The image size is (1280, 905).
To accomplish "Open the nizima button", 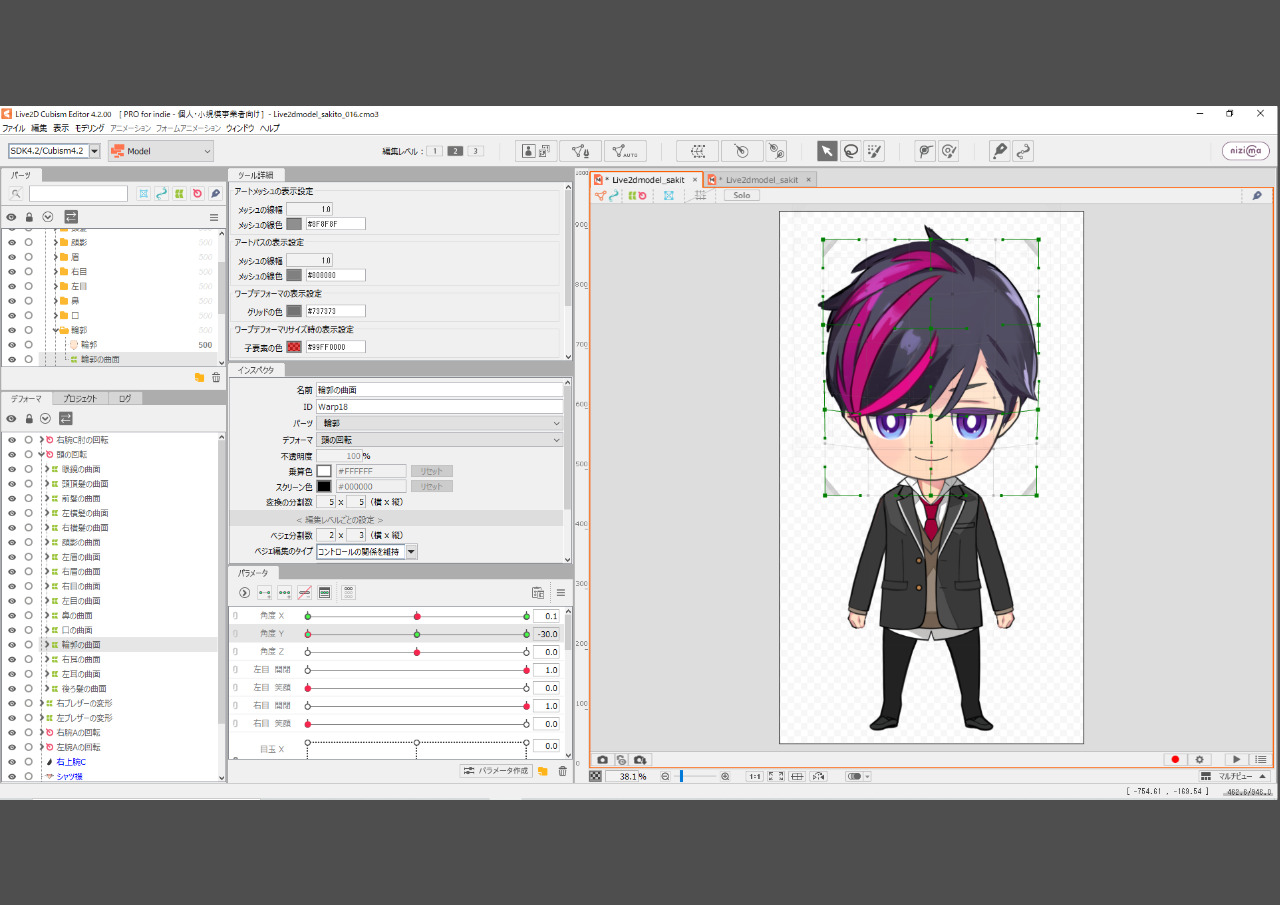I will tap(1246, 151).
